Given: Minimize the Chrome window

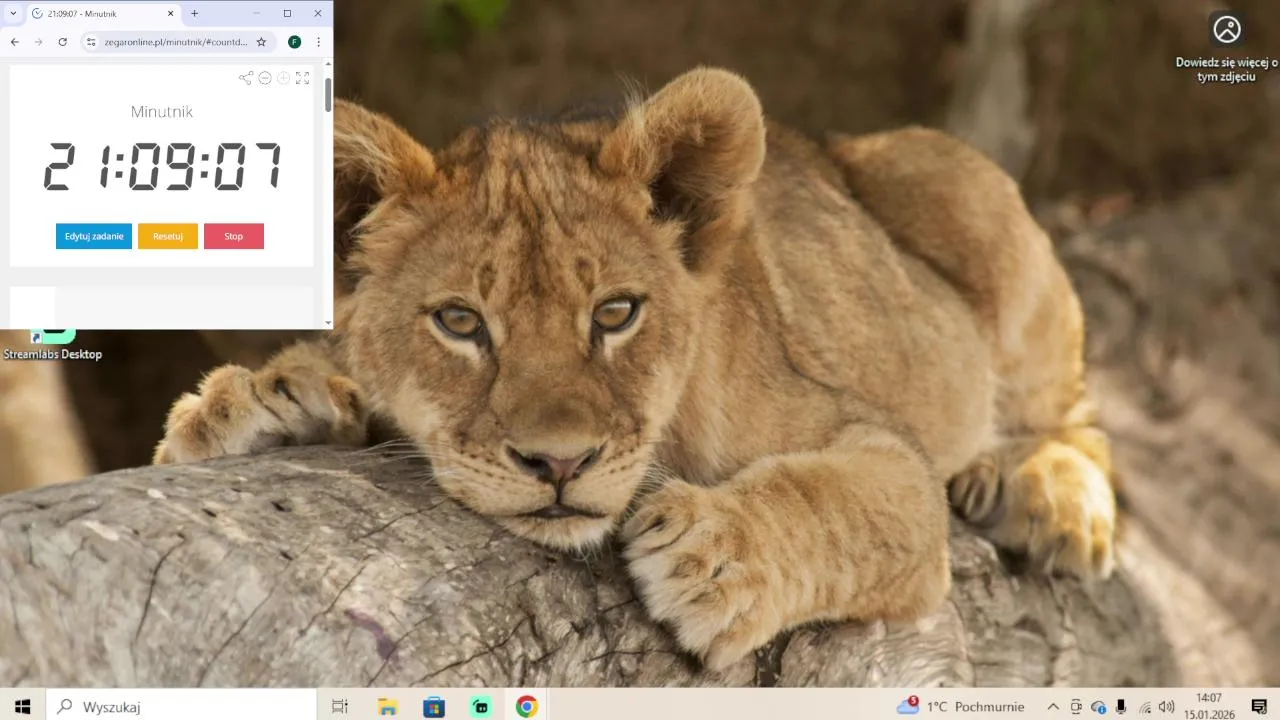Looking at the screenshot, I should 257,13.
